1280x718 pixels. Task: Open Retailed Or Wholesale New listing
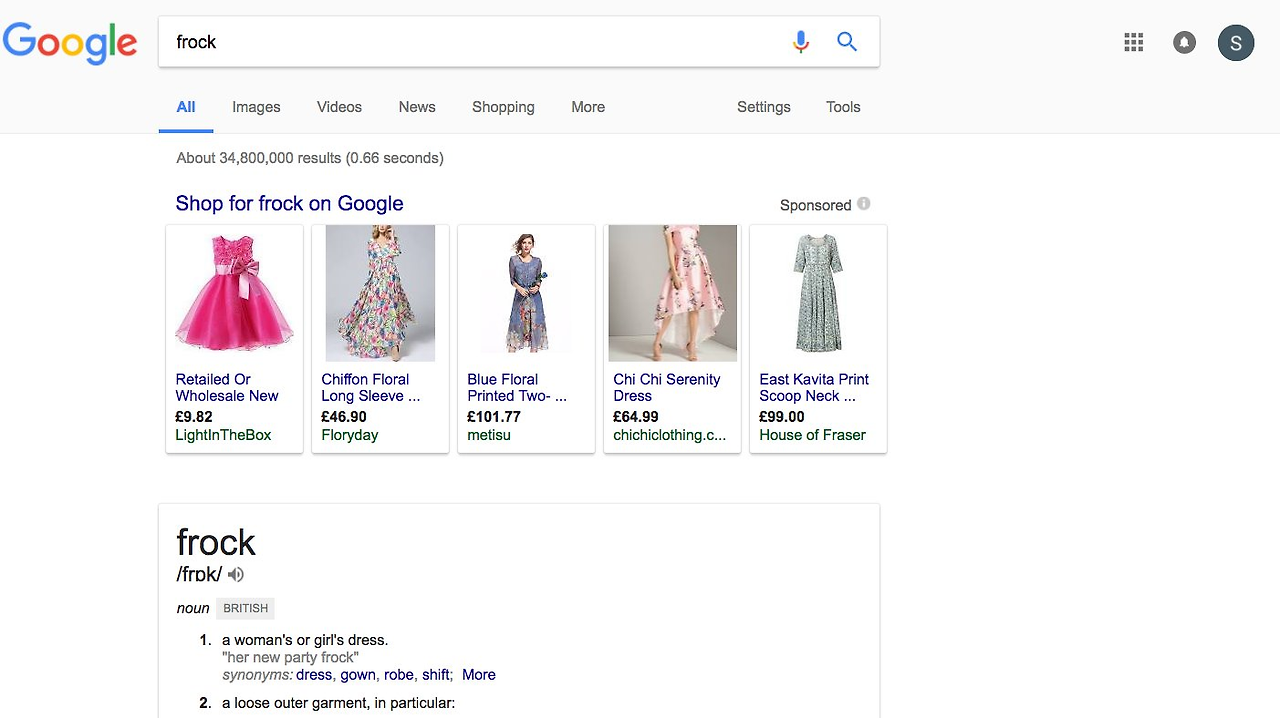point(227,388)
